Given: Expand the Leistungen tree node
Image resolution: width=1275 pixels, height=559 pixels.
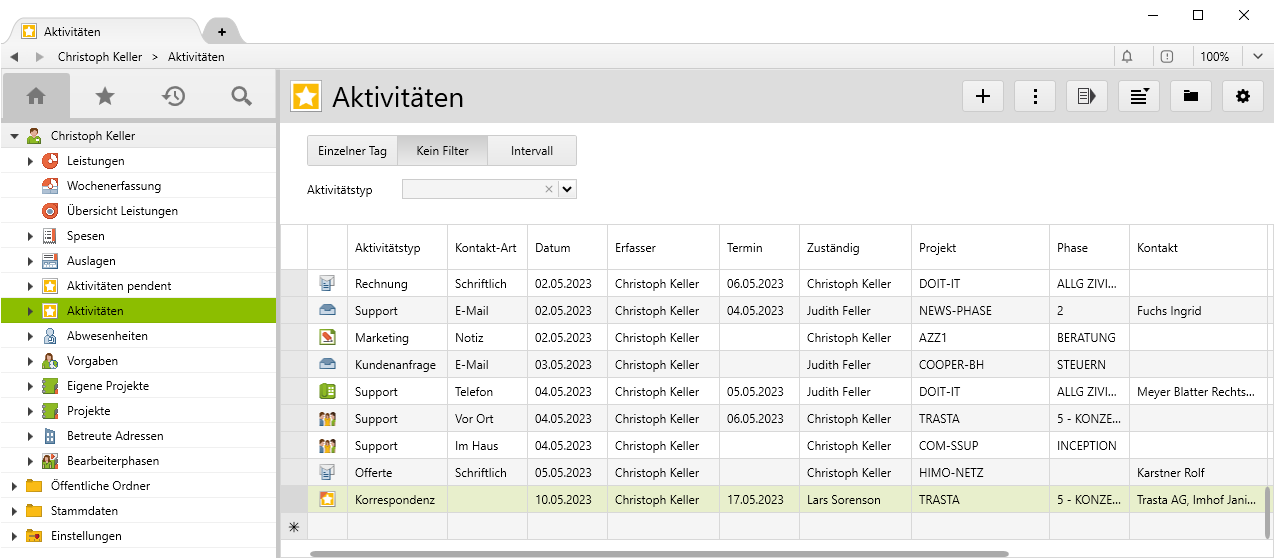Looking at the screenshot, I should (31, 161).
